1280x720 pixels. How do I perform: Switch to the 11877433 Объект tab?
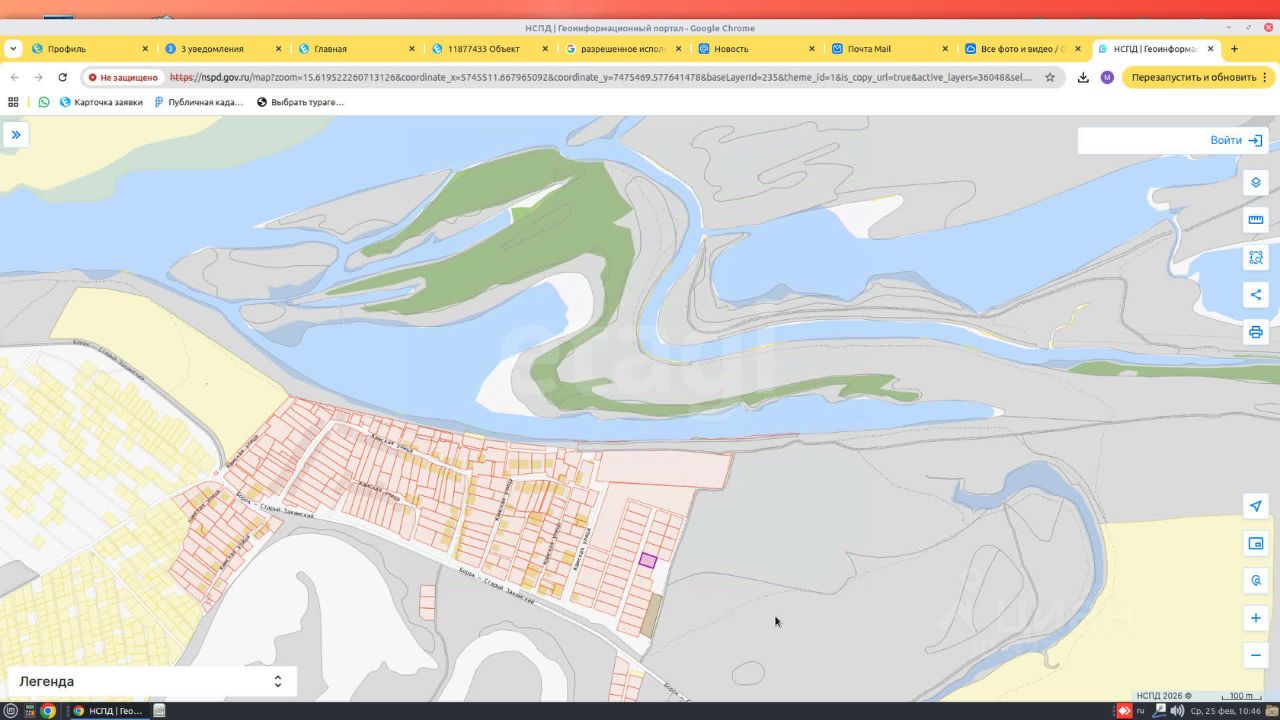click(489, 49)
